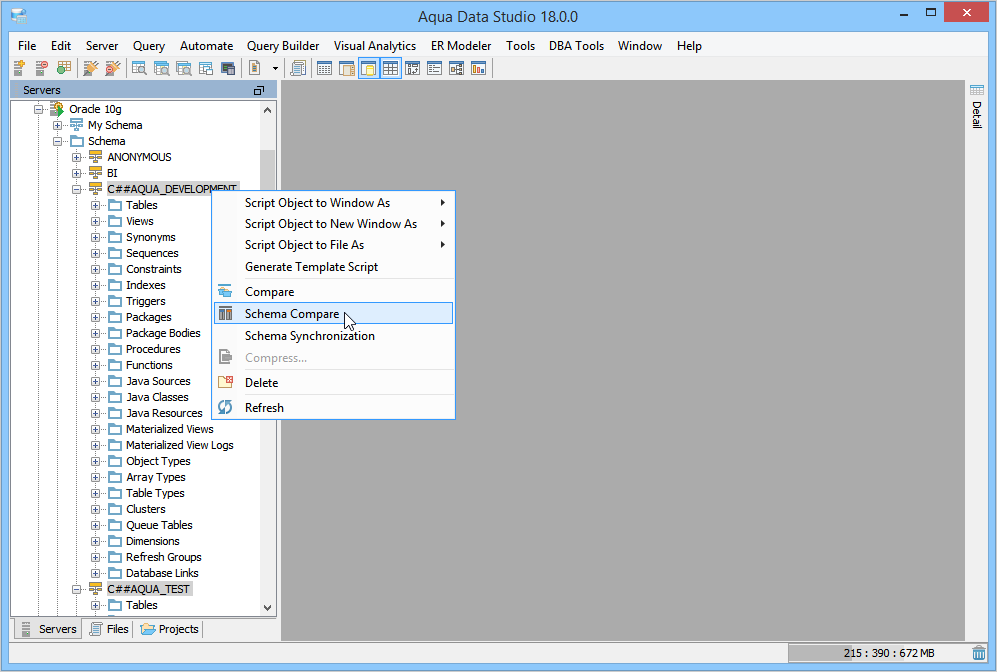
Task: Collapse the C##AQUA_DEVELOPMENT schema node
Action: 76,189
